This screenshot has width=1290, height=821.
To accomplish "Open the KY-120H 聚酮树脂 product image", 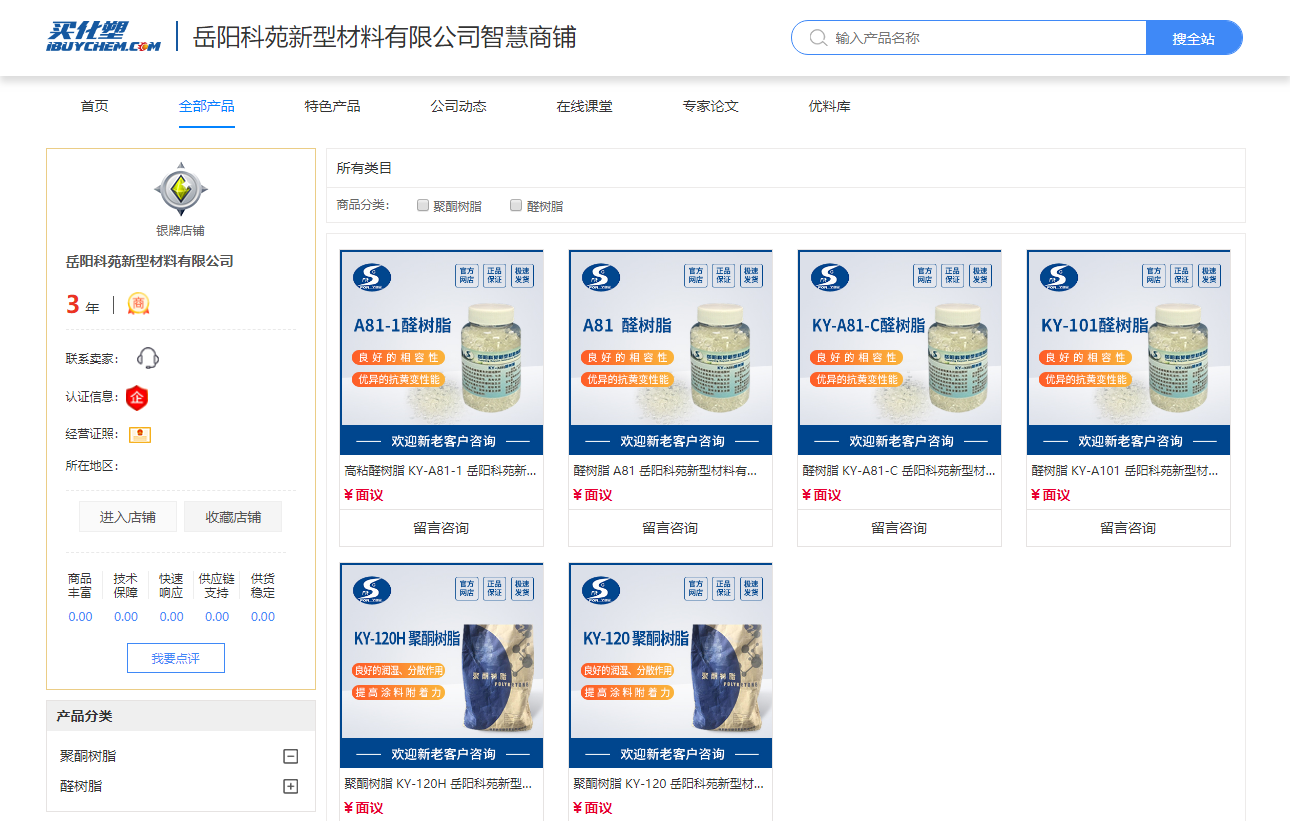I will pos(442,665).
